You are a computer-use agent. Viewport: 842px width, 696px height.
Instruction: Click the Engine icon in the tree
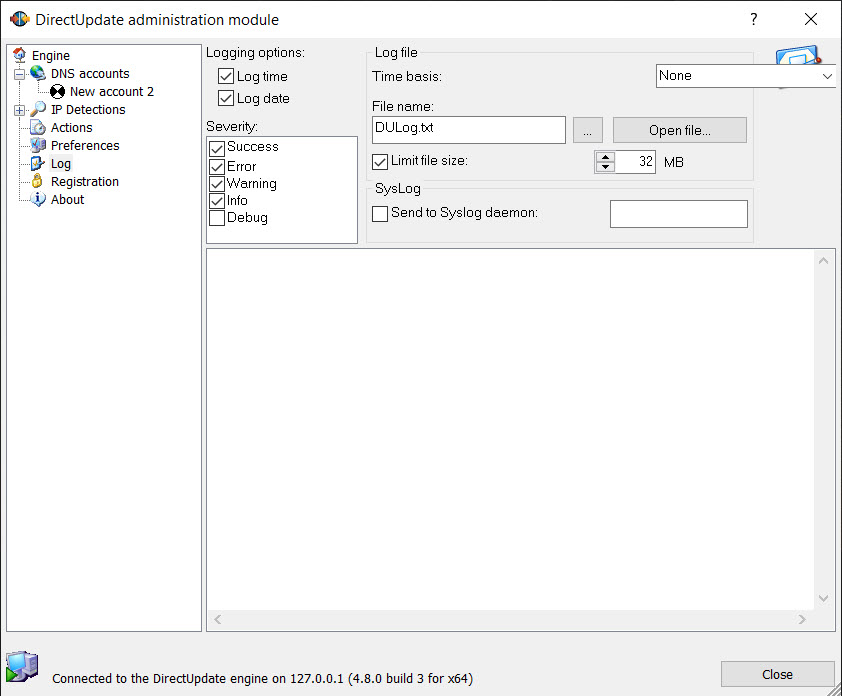tap(20, 55)
